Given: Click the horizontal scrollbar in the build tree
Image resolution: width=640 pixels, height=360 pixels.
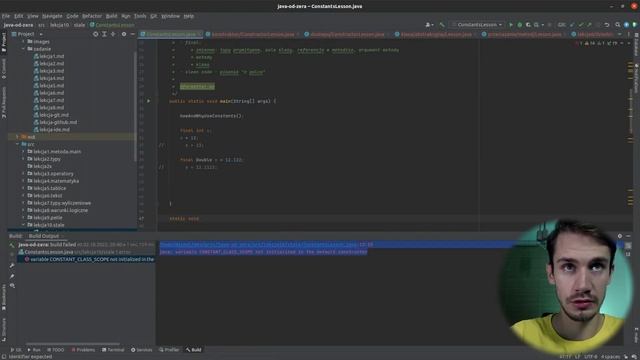Looking at the screenshot, I should coord(73,344).
